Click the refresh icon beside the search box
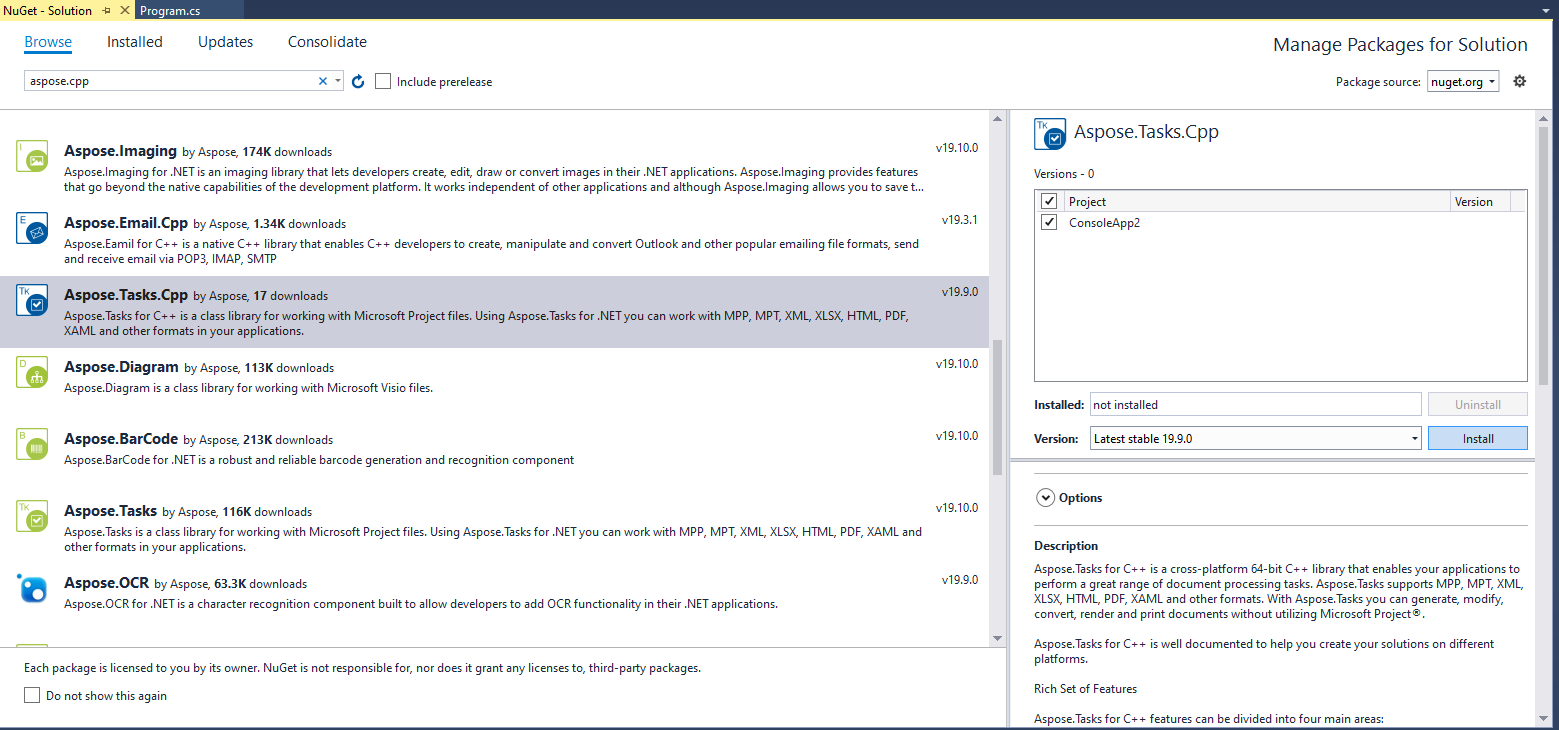The image size is (1559, 730). pyautogui.click(x=359, y=82)
